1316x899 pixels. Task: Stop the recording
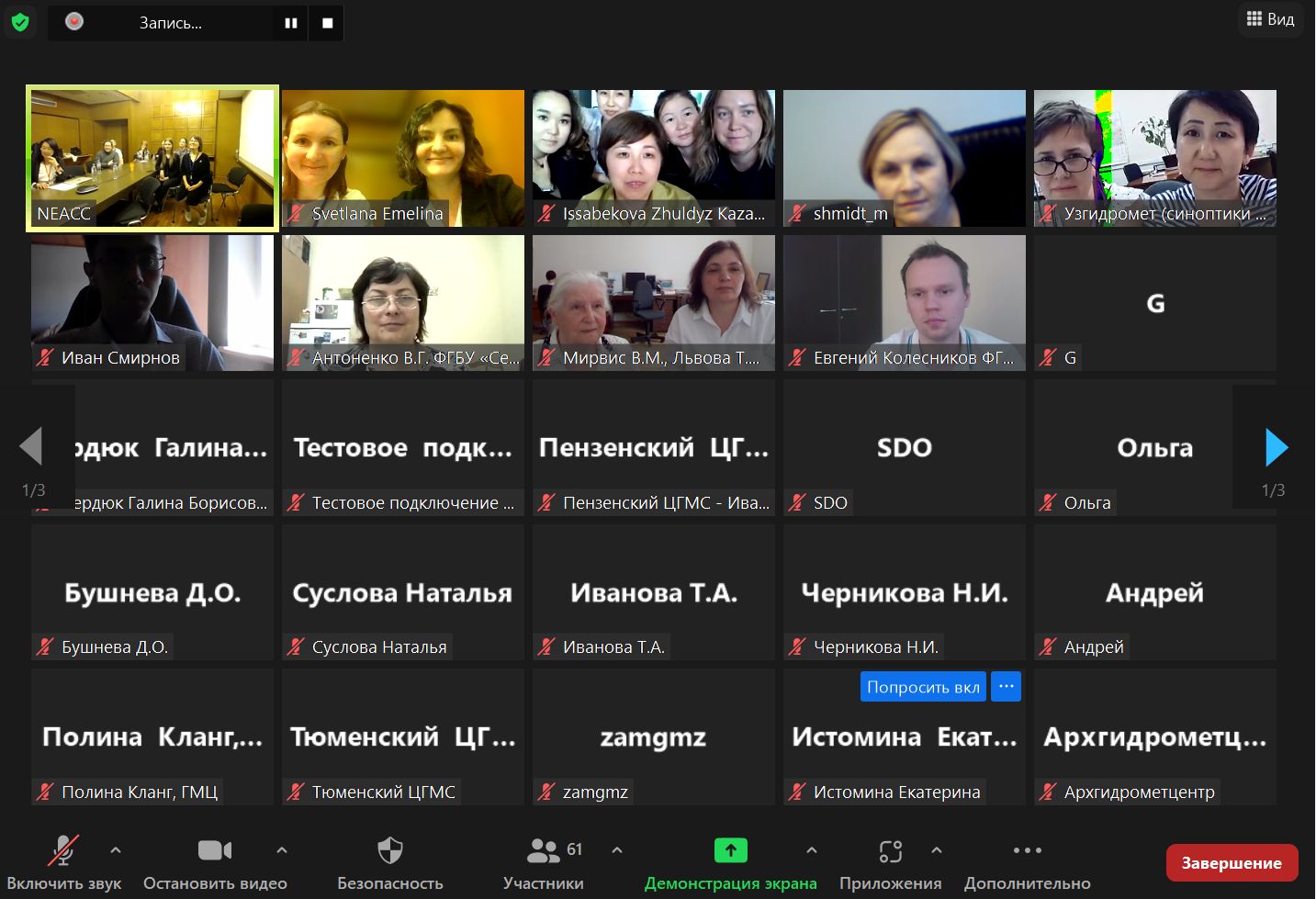327,23
